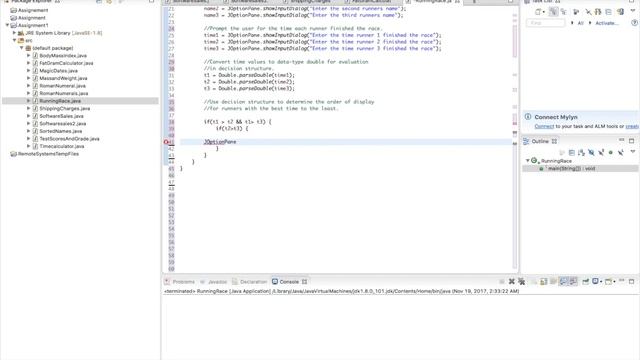This screenshot has width=640, height=360.
Task: Select the Console tab
Action: (289, 282)
